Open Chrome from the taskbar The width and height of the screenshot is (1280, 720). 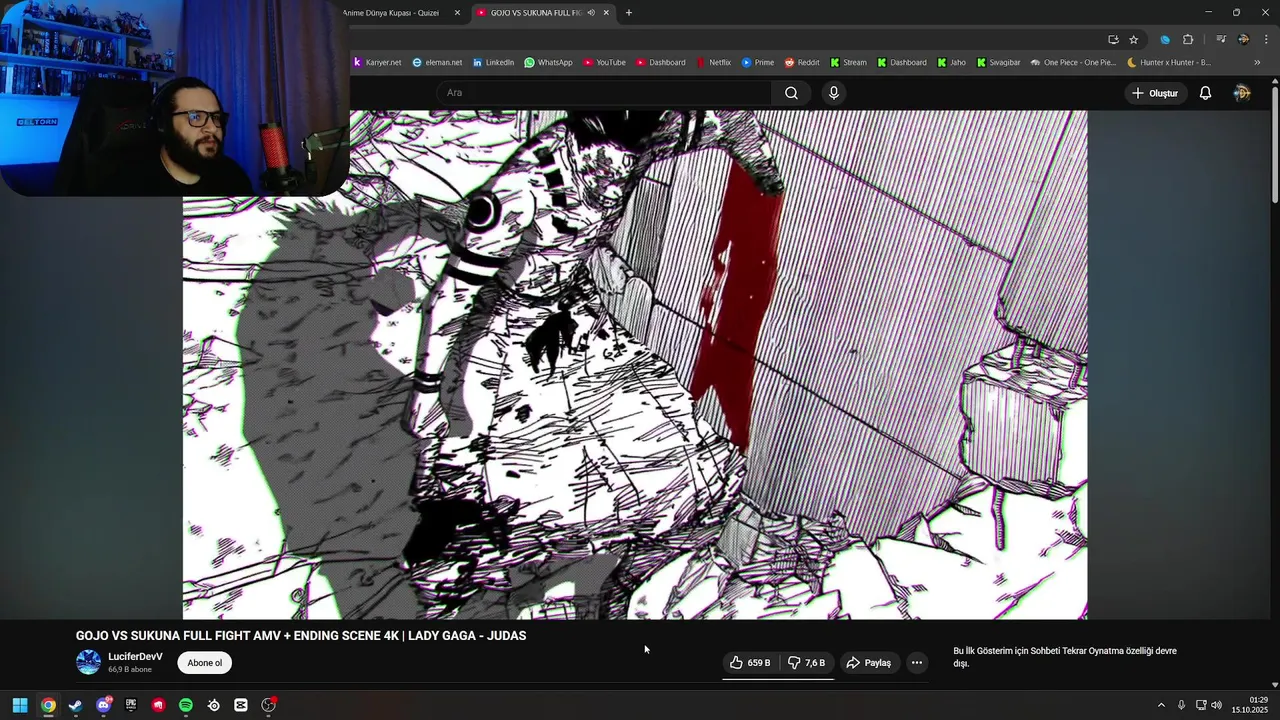(x=48, y=705)
